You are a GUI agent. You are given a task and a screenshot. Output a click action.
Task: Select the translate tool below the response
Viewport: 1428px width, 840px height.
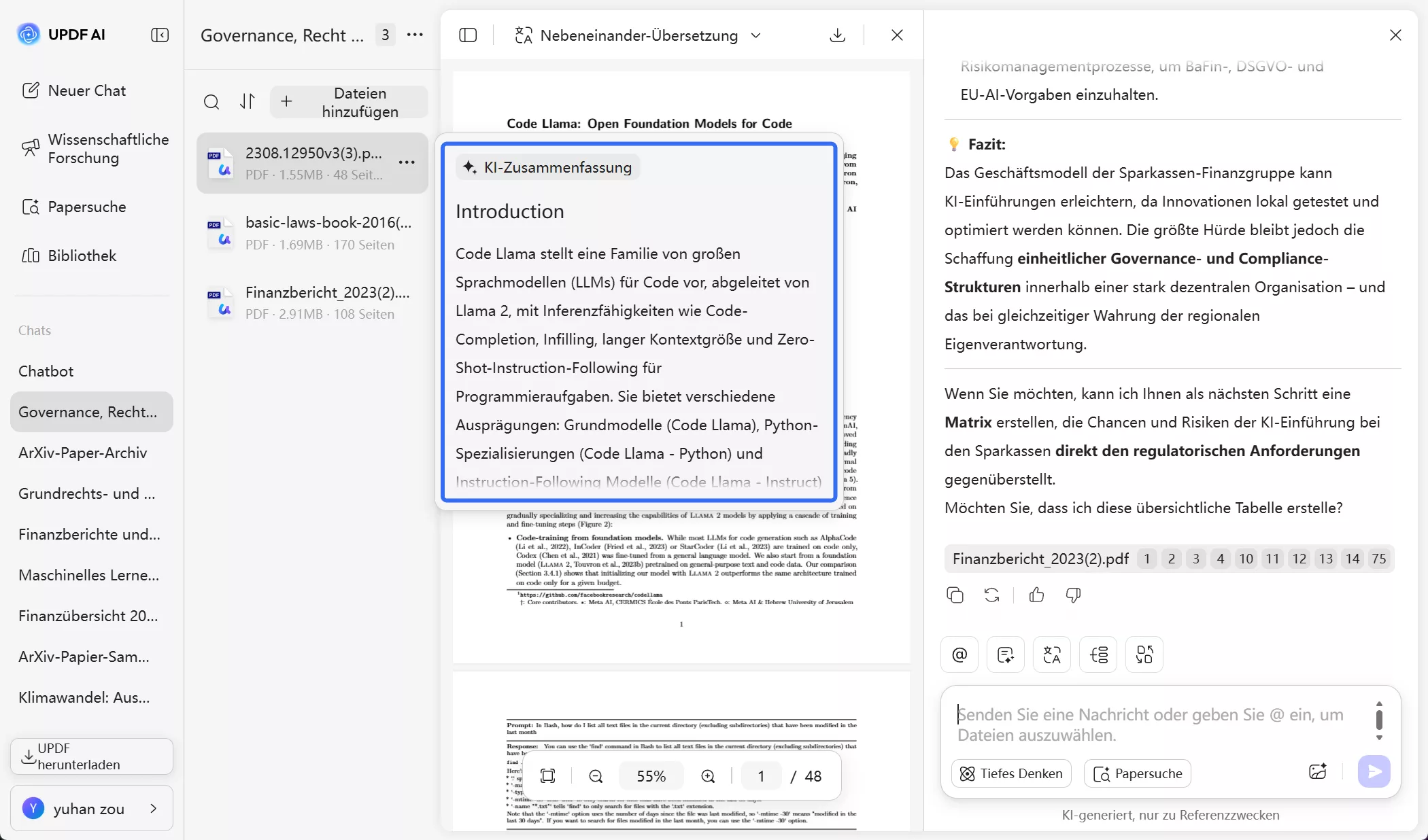(x=1051, y=654)
